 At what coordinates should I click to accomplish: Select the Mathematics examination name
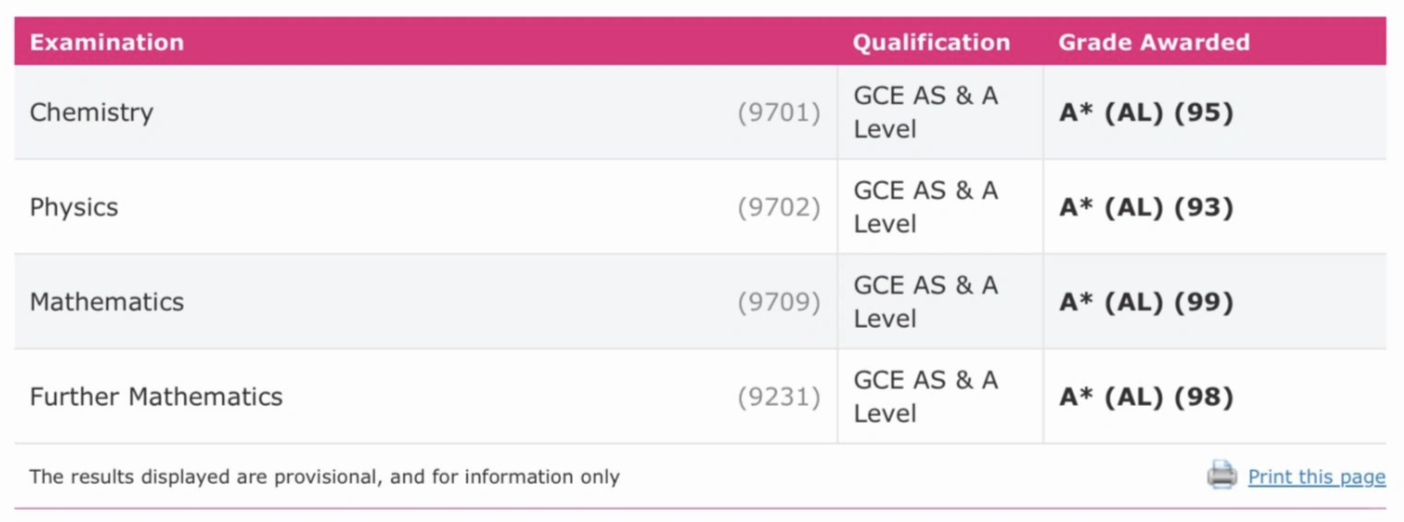tap(107, 302)
